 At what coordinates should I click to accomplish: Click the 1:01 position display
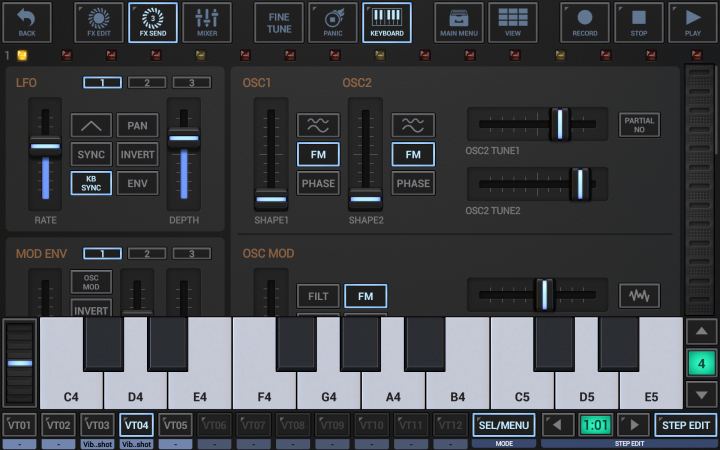pos(596,425)
